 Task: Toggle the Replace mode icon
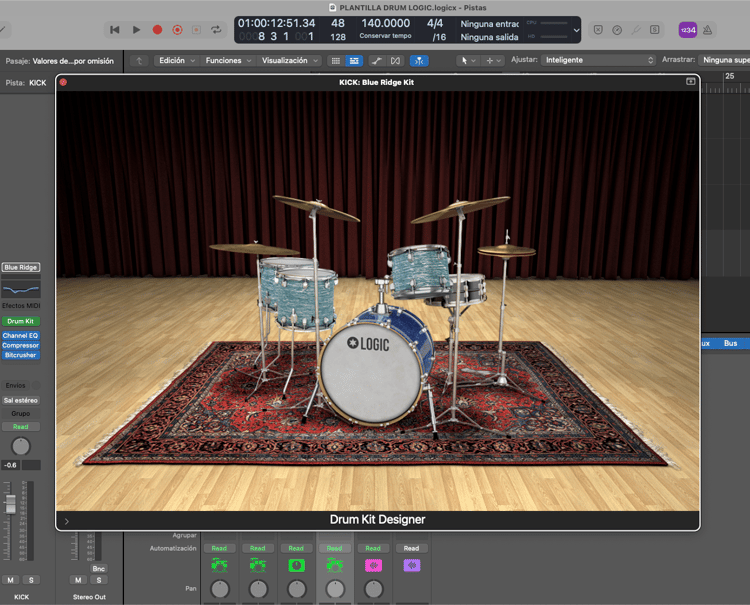[x=598, y=30]
